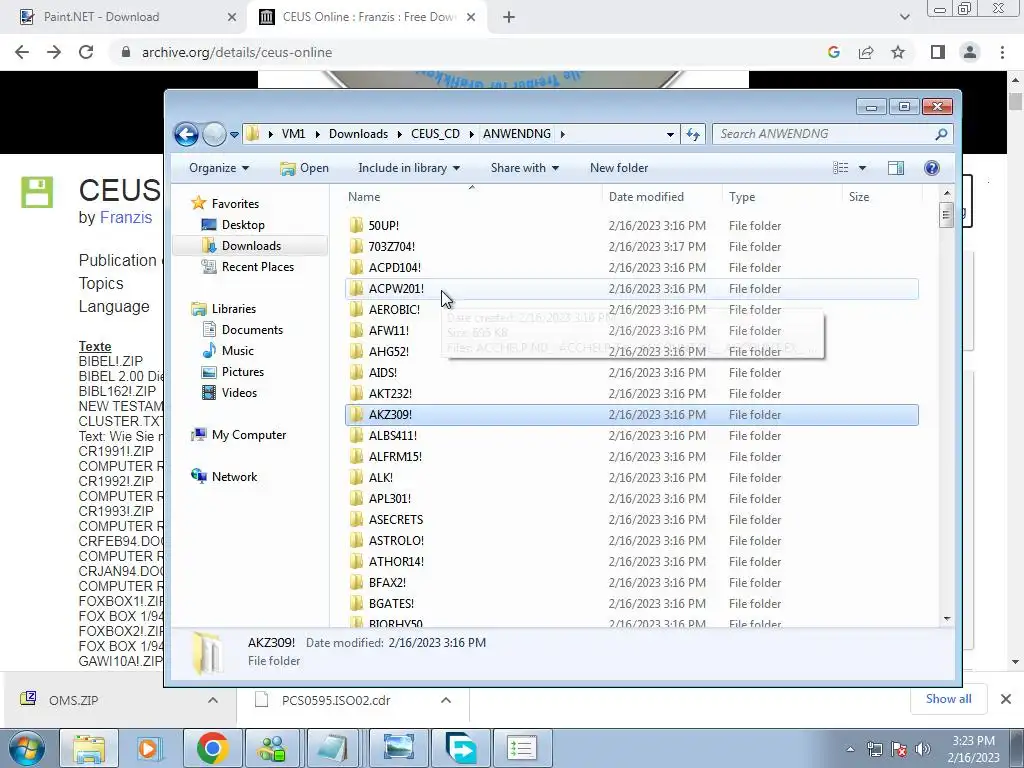
Task: Open the Organize menu
Action: point(219,168)
